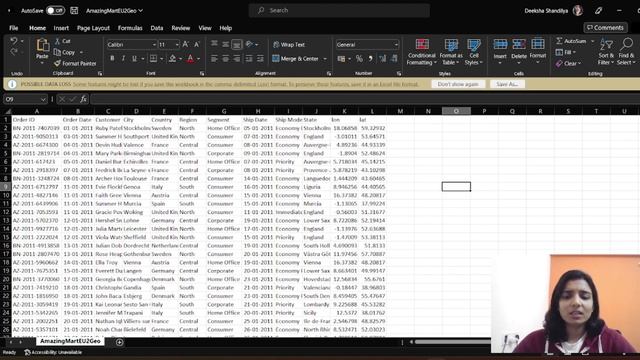Viewport: 640px width, 360px height.
Task: Click the Percent Style icon
Action: [x=359, y=59]
